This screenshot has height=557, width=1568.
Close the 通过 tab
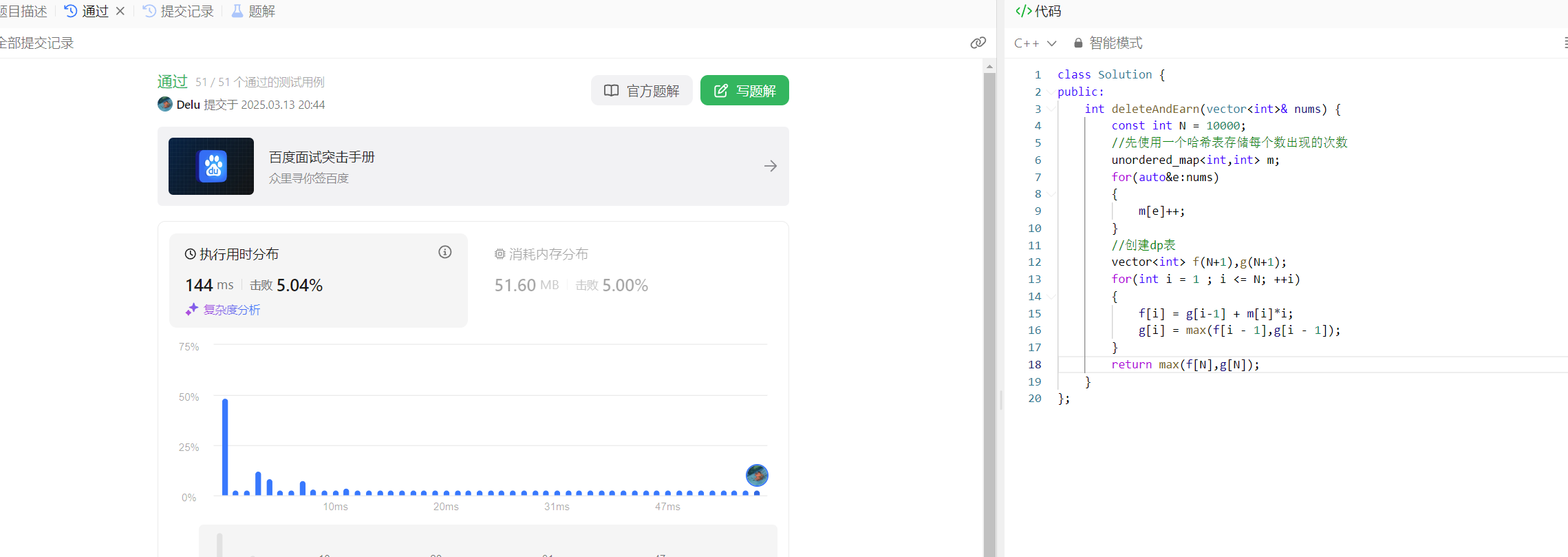(120, 11)
